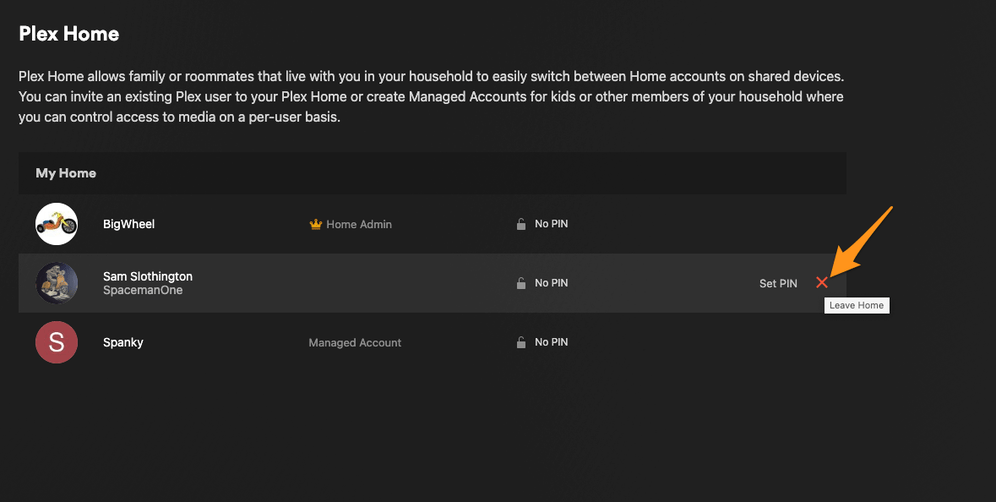Click the No PIN status for BigWheel

(x=551, y=224)
